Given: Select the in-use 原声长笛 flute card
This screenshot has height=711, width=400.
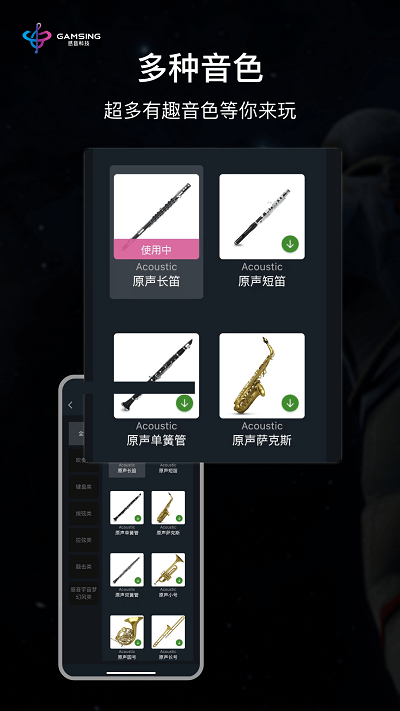Looking at the screenshot, I should coord(156,232).
